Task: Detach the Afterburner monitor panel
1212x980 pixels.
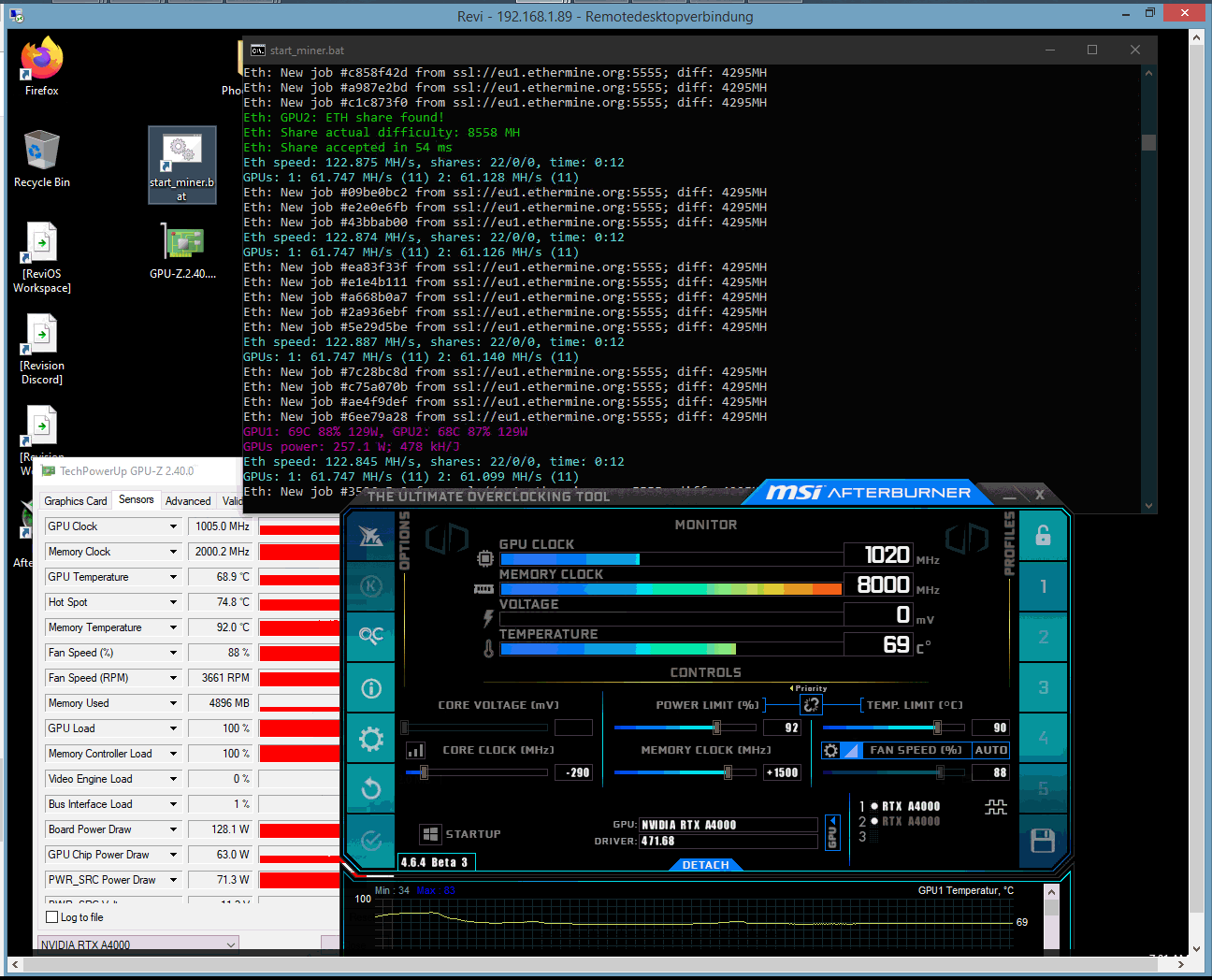Action: [705, 865]
